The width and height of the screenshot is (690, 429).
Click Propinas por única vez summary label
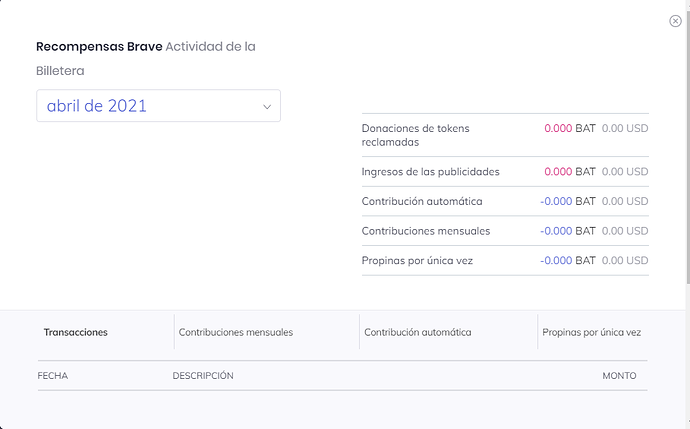point(417,261)
